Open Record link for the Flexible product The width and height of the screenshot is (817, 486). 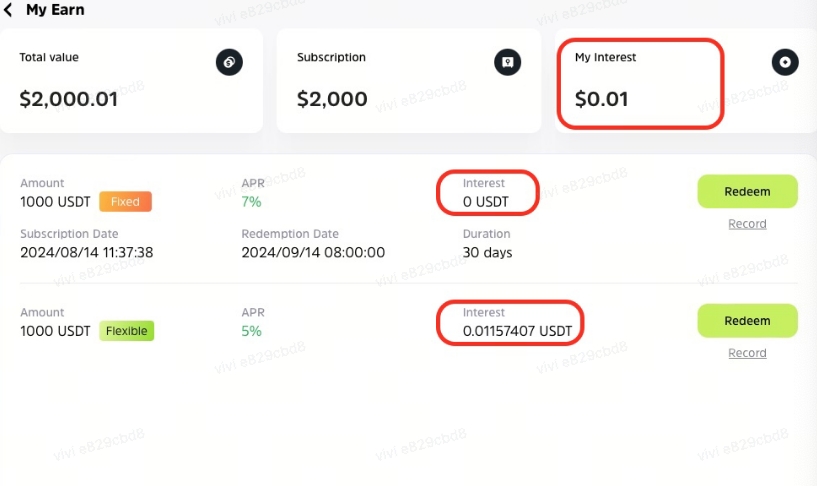pyautogui.click(x=747, y=353)
